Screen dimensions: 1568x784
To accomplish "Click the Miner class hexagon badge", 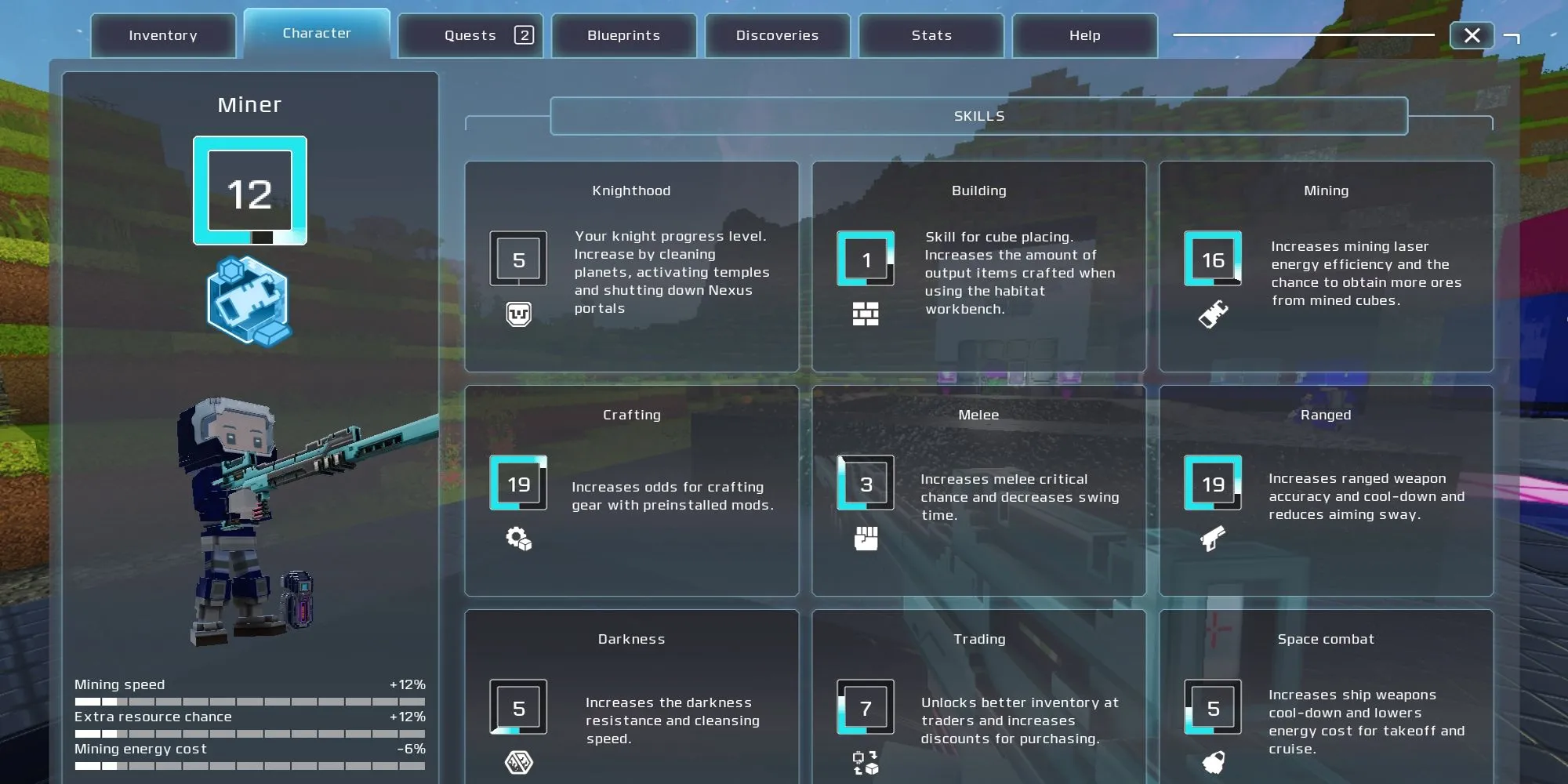I will (x=249, y=300).
